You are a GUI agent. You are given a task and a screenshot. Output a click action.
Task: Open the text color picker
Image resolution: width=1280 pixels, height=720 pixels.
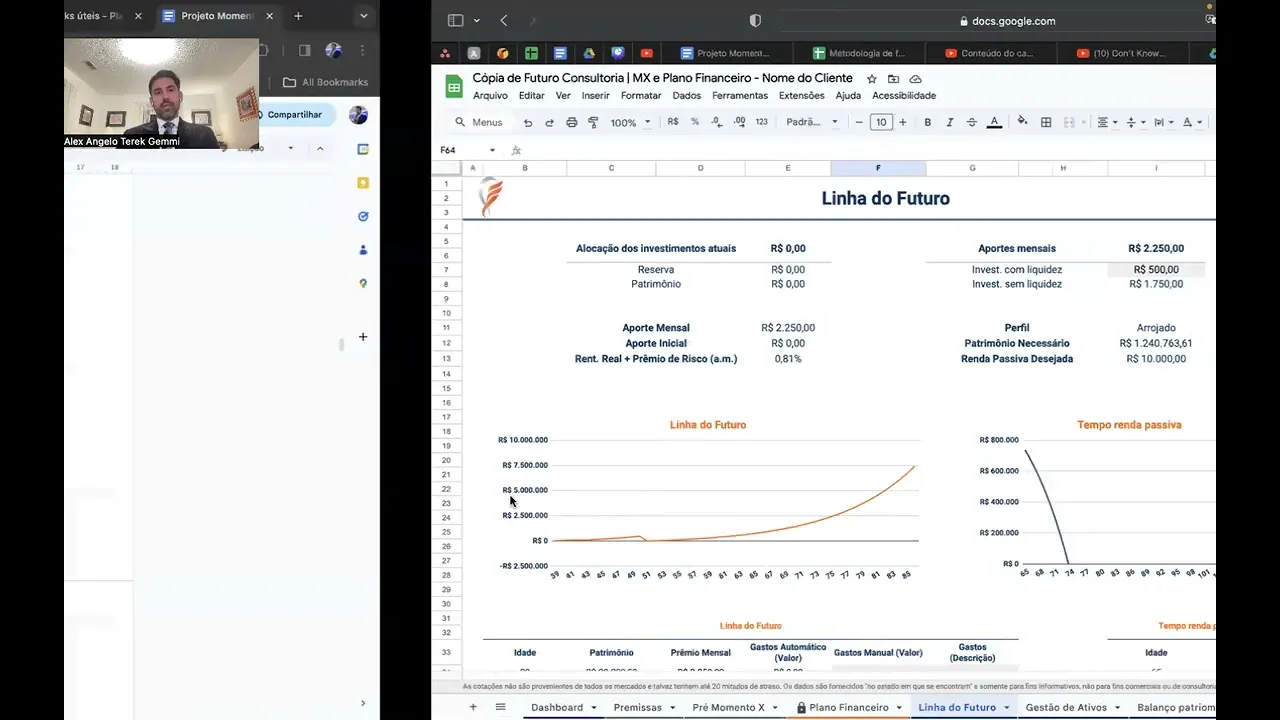pyautogui.click(x=994, y=122)
